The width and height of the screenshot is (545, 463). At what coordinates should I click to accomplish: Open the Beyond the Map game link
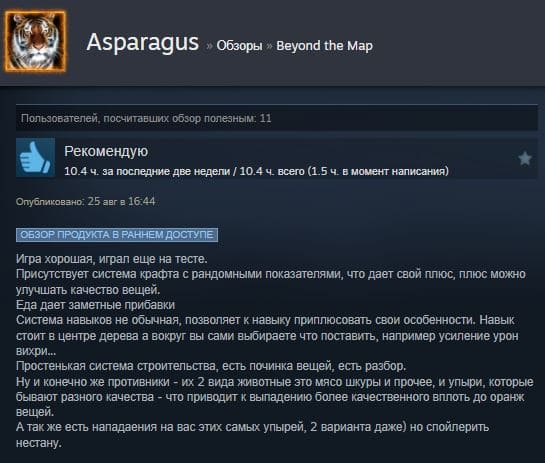click(x=324, y=46)
